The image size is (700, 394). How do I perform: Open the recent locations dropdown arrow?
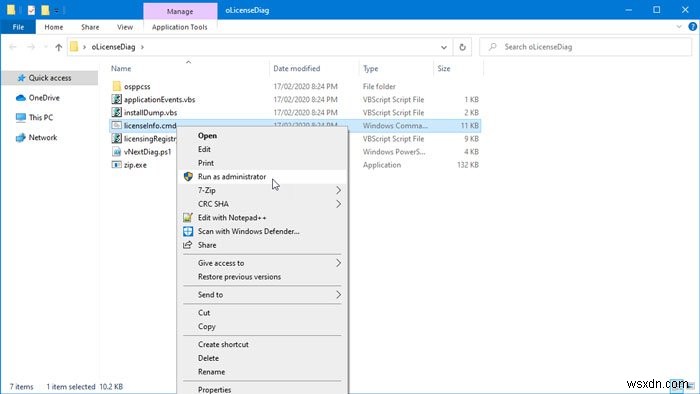click(x=46, y=47)
